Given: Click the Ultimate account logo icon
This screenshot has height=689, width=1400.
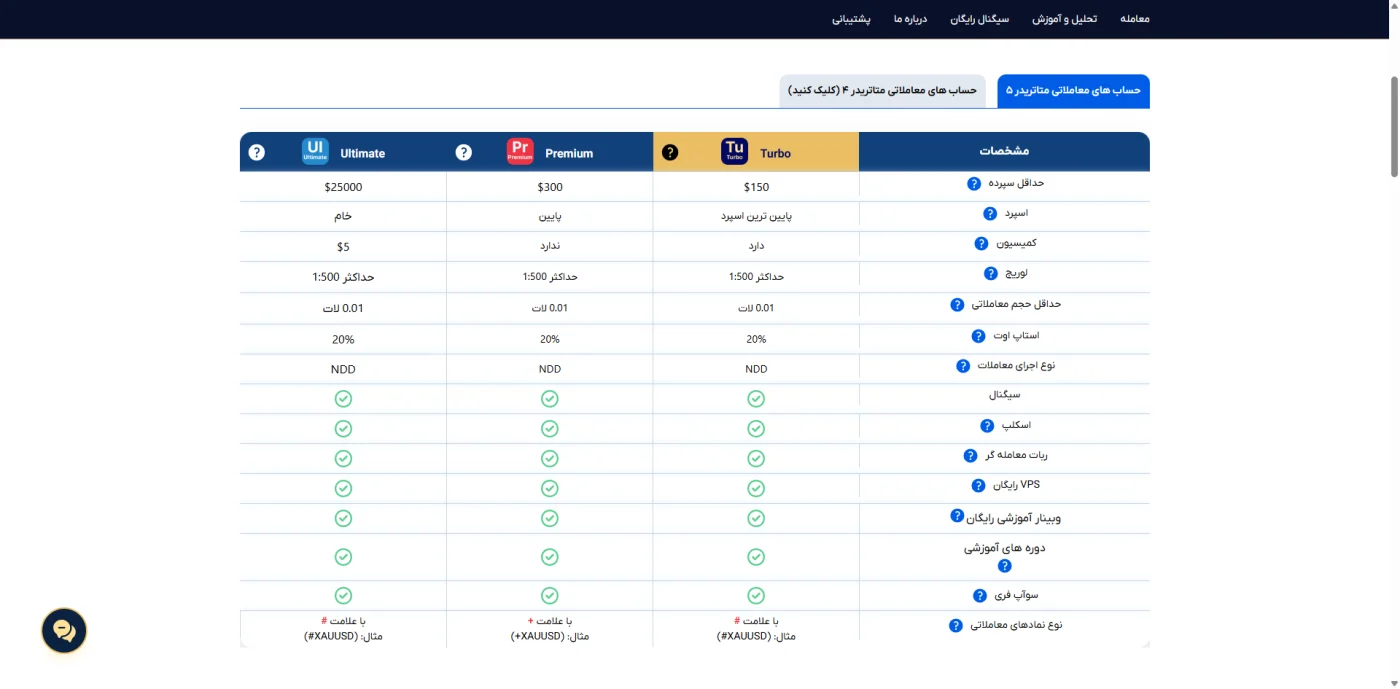Looking at the screenshot, I should coord(315,152).
